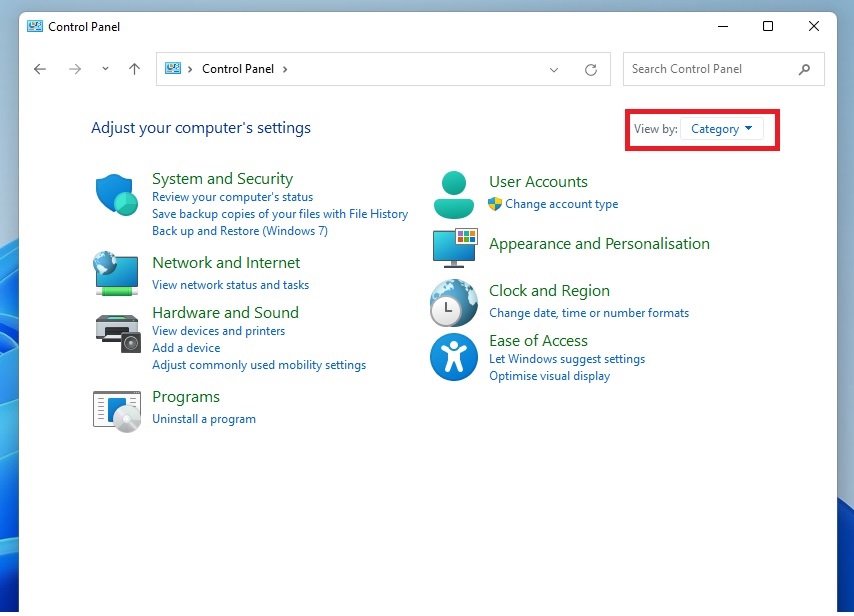Click the refresh button in address bar
Screen dimensions: 854x616
pyautogui.click(x=591, y=70)
